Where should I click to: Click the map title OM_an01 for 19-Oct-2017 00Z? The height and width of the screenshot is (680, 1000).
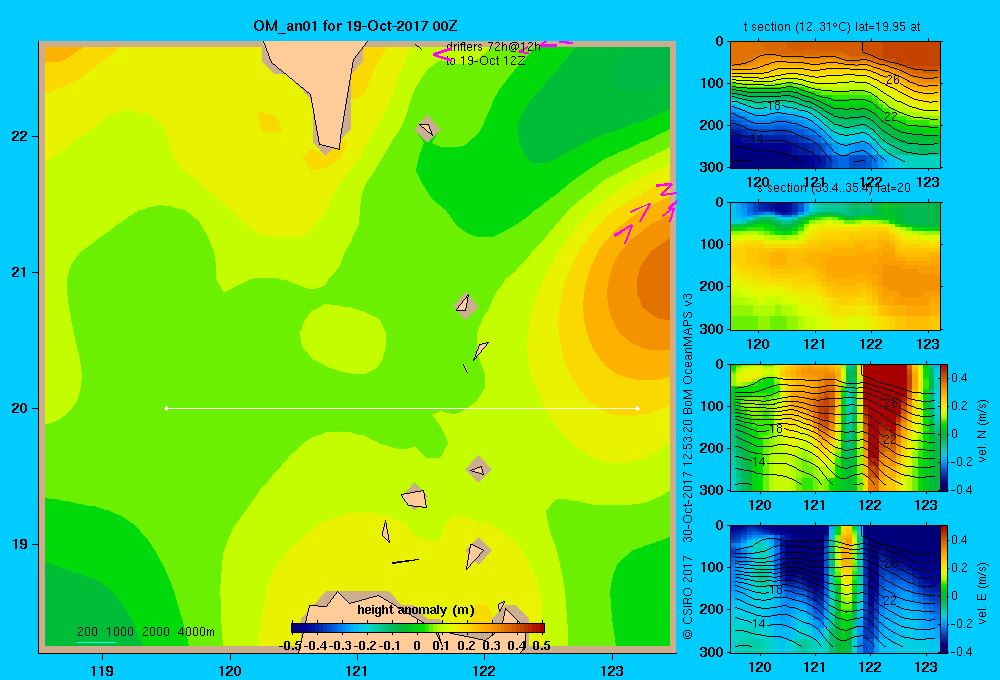355,26
